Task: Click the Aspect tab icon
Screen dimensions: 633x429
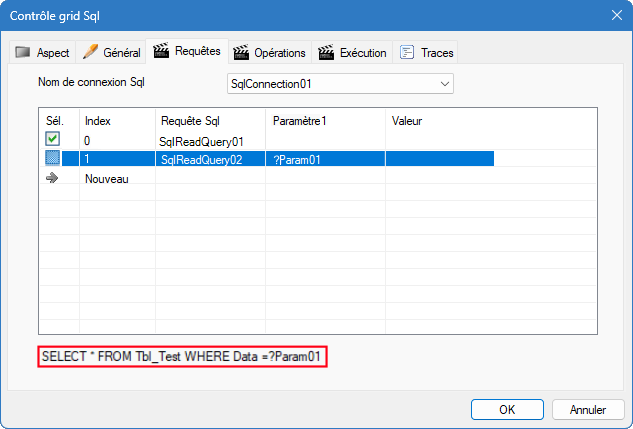Action: (24, 53)
